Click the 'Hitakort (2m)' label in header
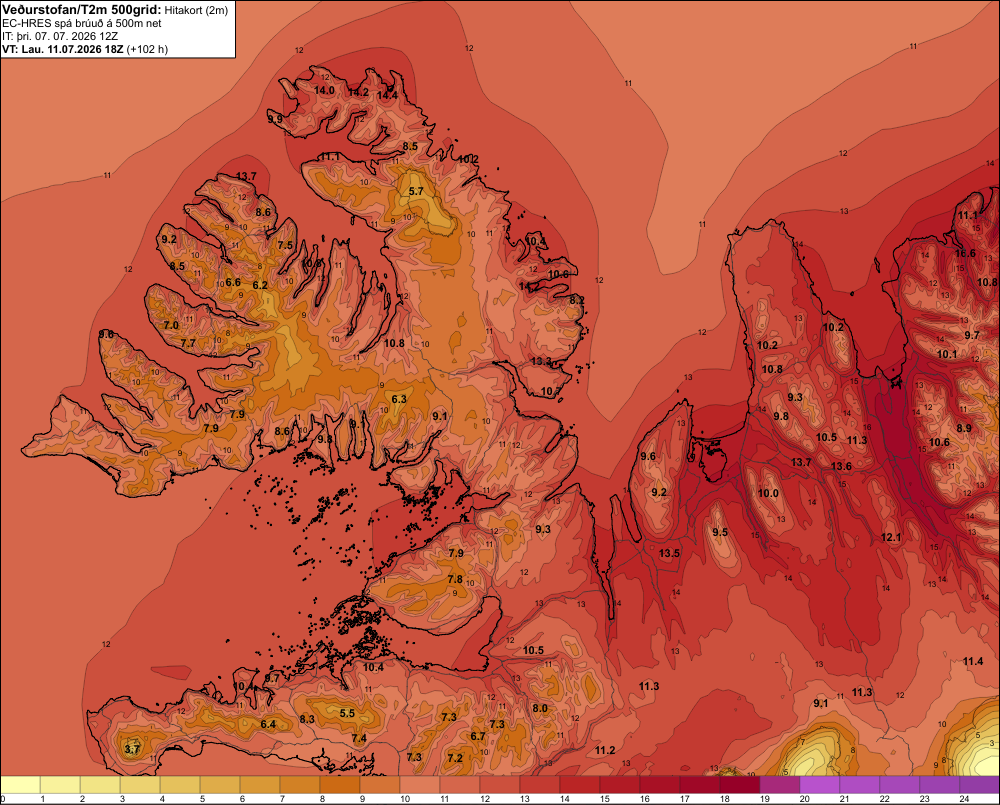The height and width of the screenshot is (805, 1000). coord(196,10)
